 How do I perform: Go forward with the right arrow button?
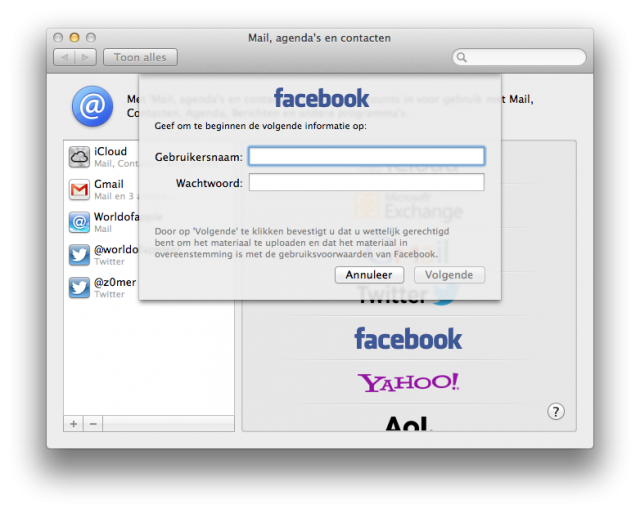point(85,57)
